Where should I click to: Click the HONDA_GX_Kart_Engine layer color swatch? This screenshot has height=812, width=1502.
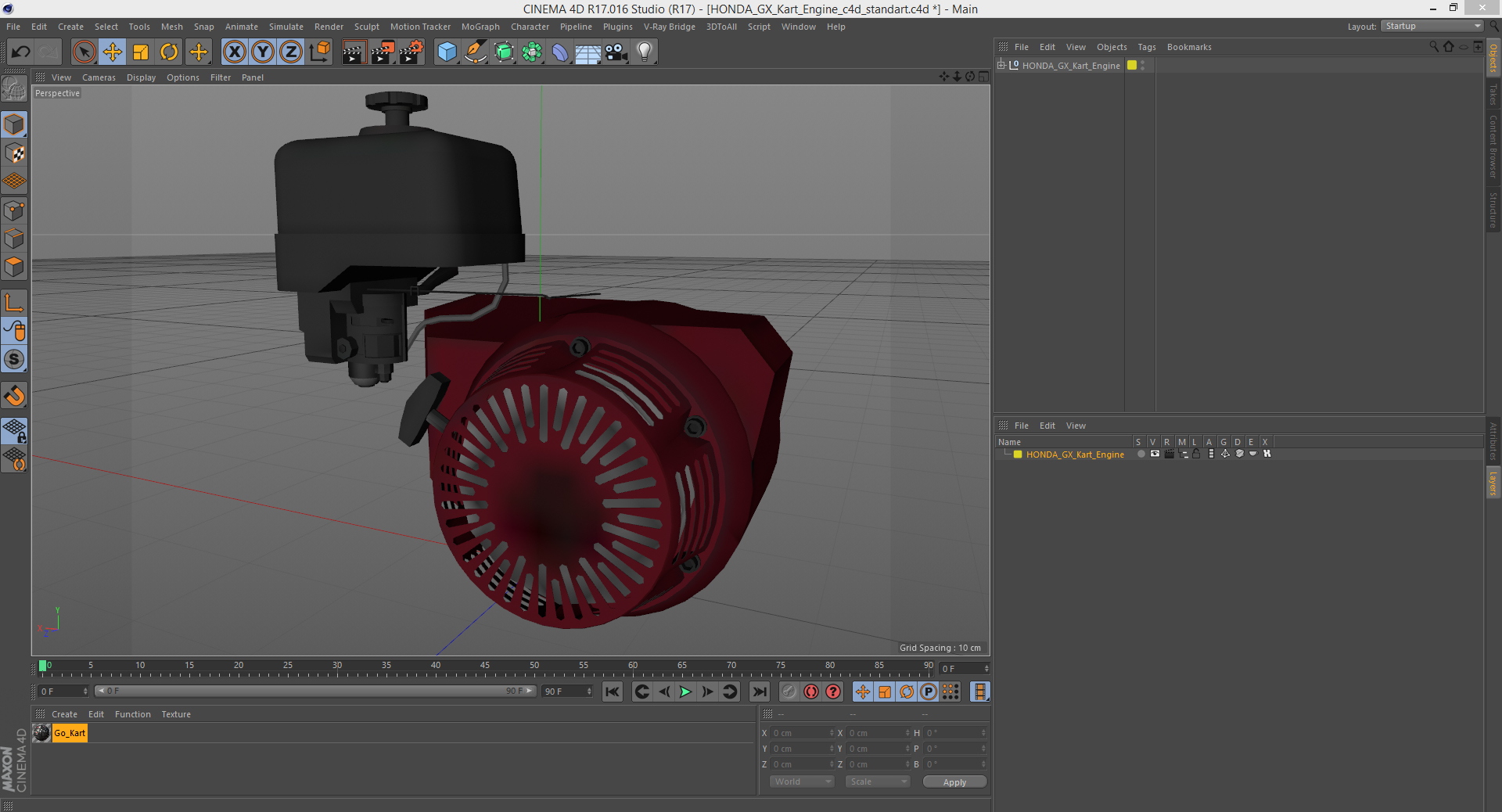tap(1018, 455)
